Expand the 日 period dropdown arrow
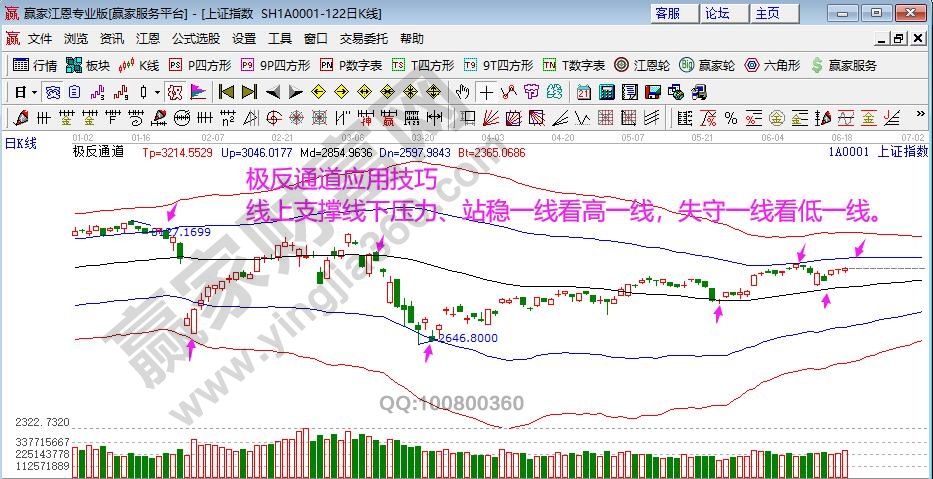The image size is (933, 479). pyautogui.click(x=34, y=92)
